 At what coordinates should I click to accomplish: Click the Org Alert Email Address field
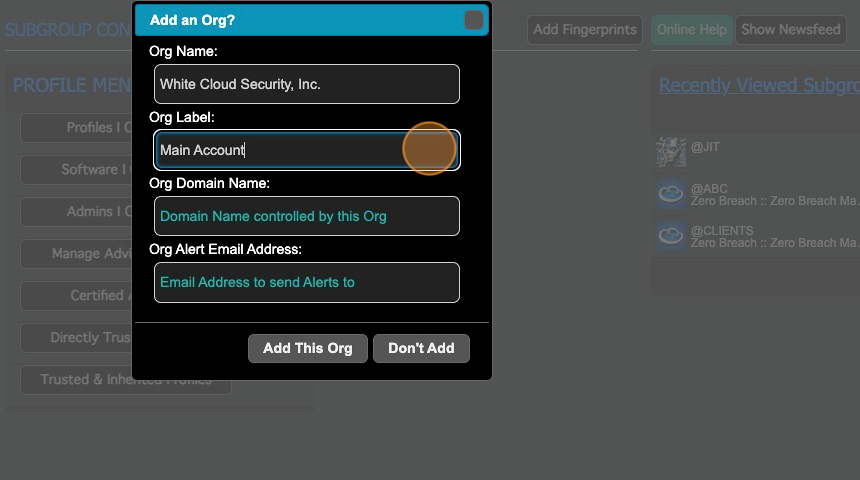pyautogui.click(x=307, y=282)
